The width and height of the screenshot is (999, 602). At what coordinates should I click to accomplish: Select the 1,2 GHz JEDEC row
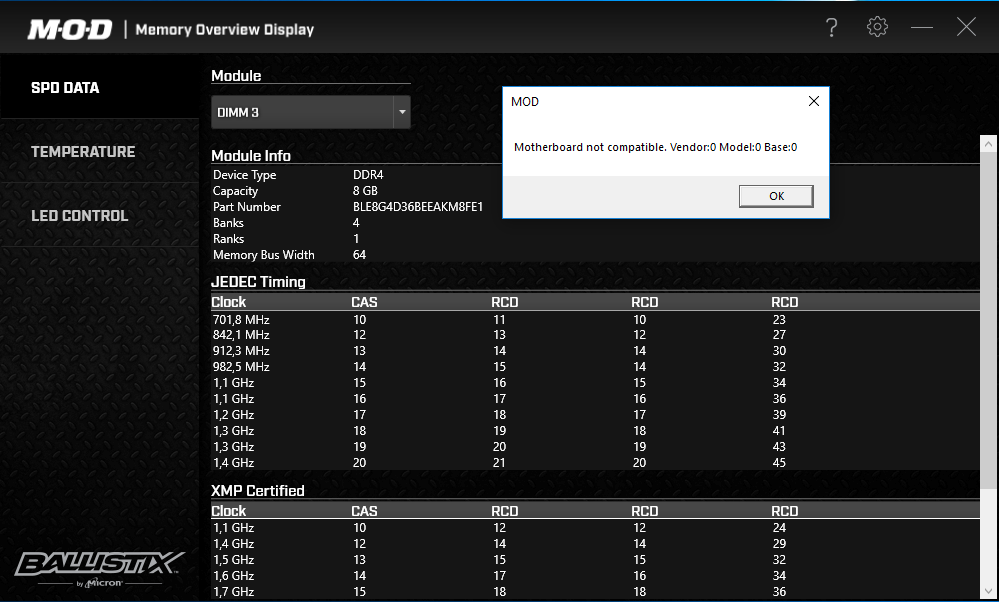(x=595, y=415)
